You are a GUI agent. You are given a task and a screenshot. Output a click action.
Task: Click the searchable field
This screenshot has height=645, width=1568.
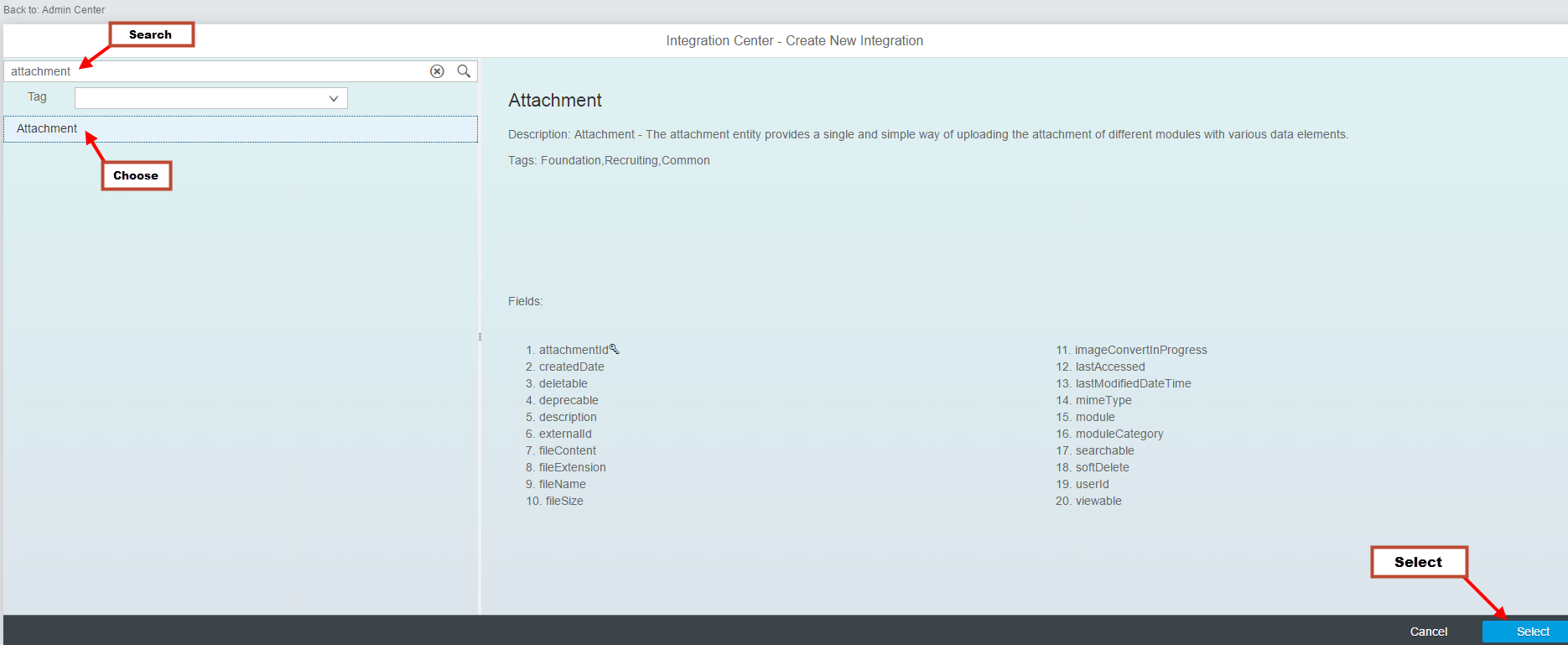pos(1105,450)
